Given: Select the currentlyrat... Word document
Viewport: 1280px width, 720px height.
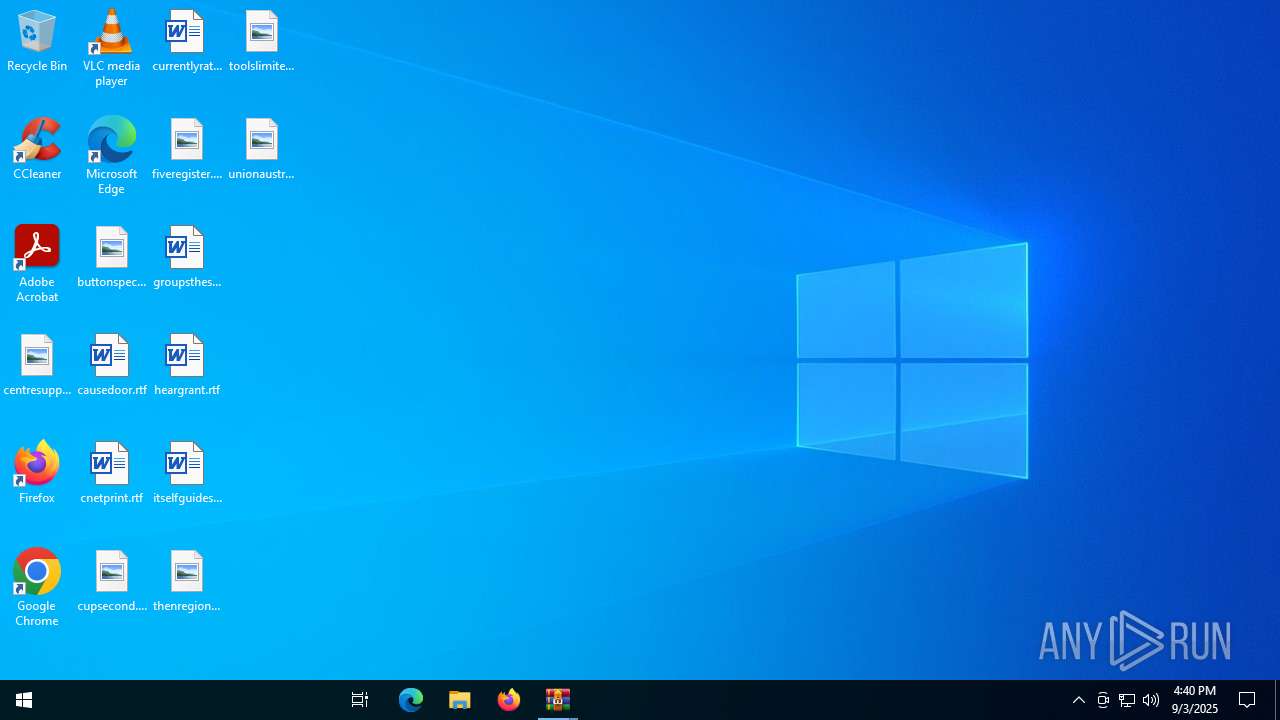Looking at the screenshot, I should point(187,42).
